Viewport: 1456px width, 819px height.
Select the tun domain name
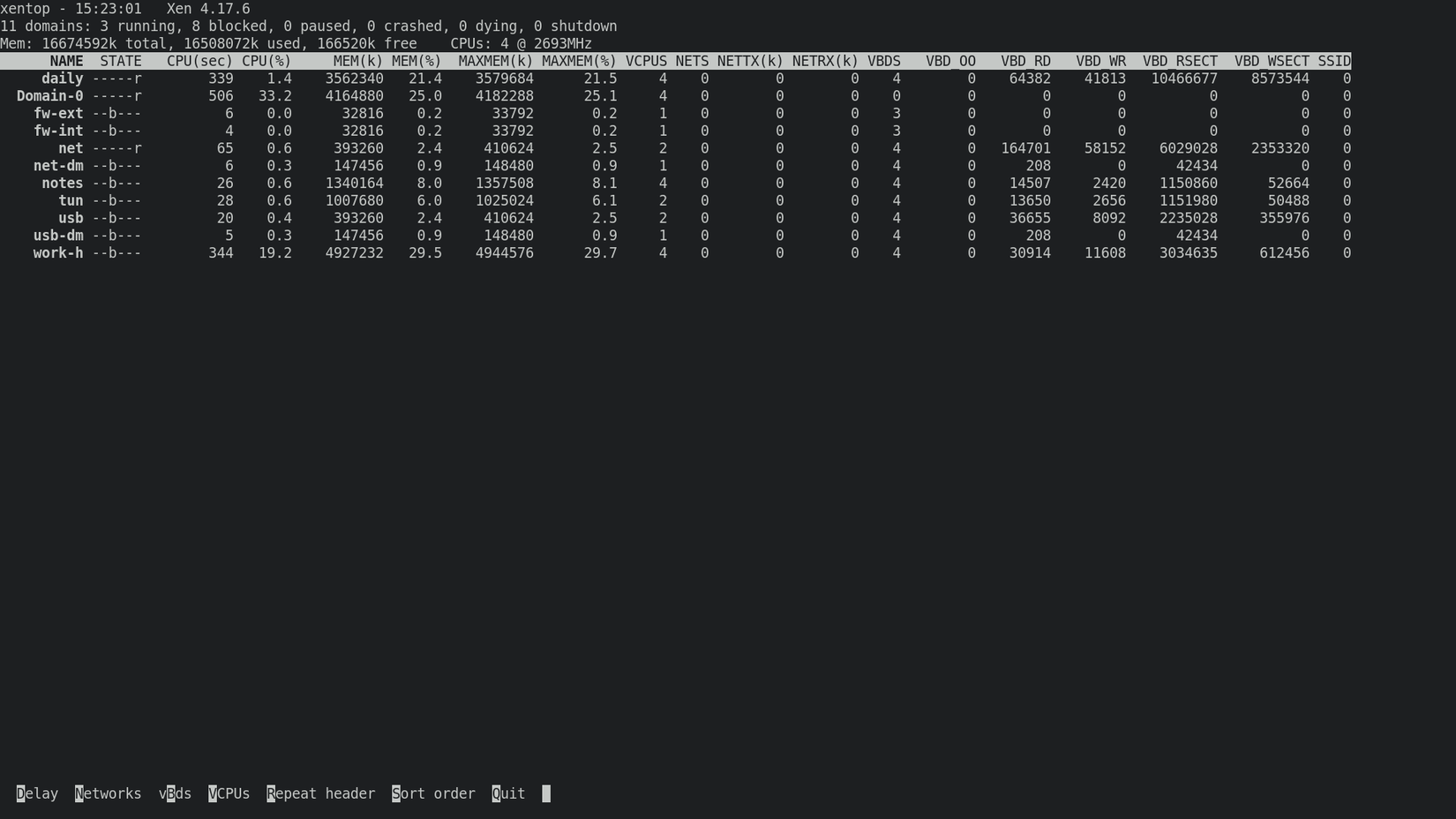[71, 201]
